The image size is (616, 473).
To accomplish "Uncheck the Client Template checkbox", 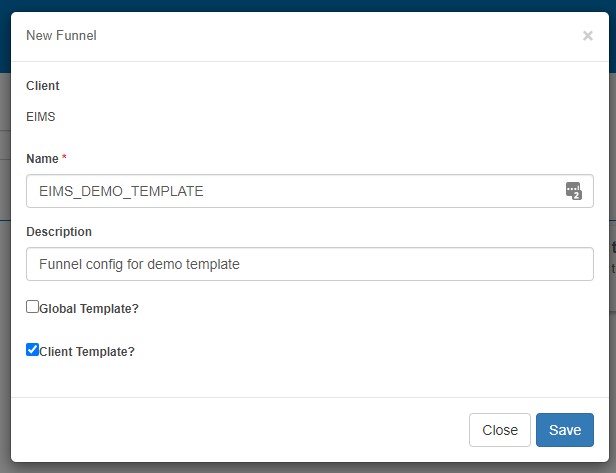I will [32, 349].
